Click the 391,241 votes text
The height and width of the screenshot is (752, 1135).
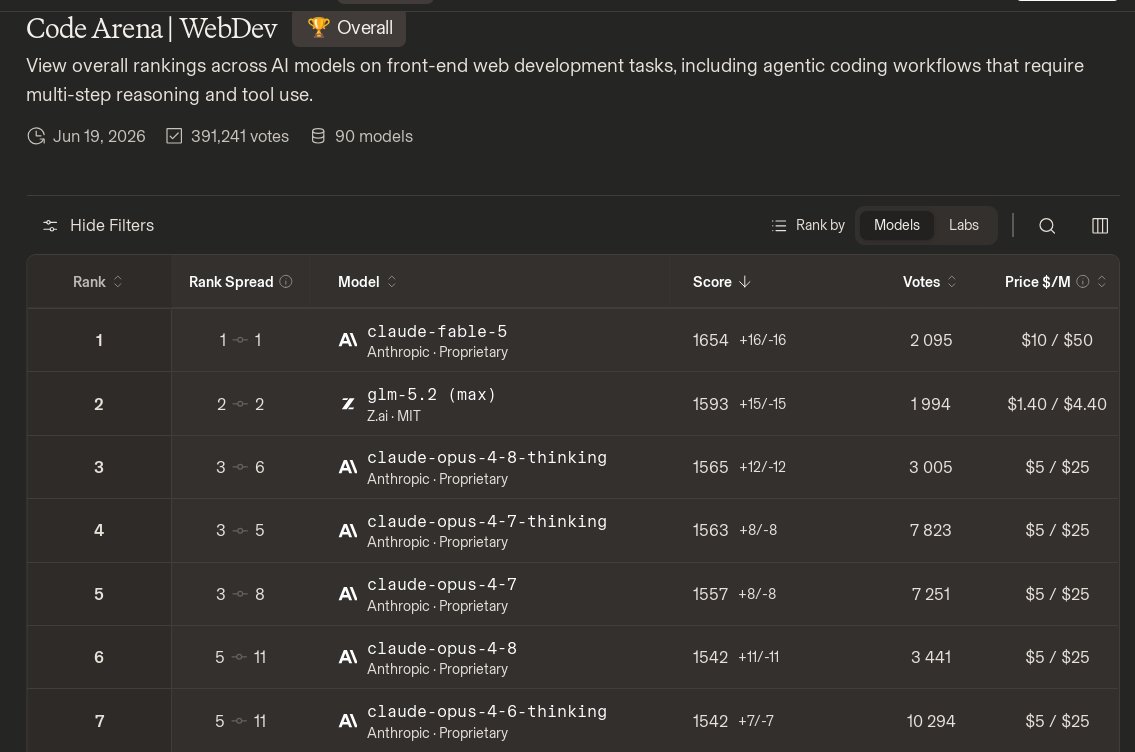click(240, 136)
